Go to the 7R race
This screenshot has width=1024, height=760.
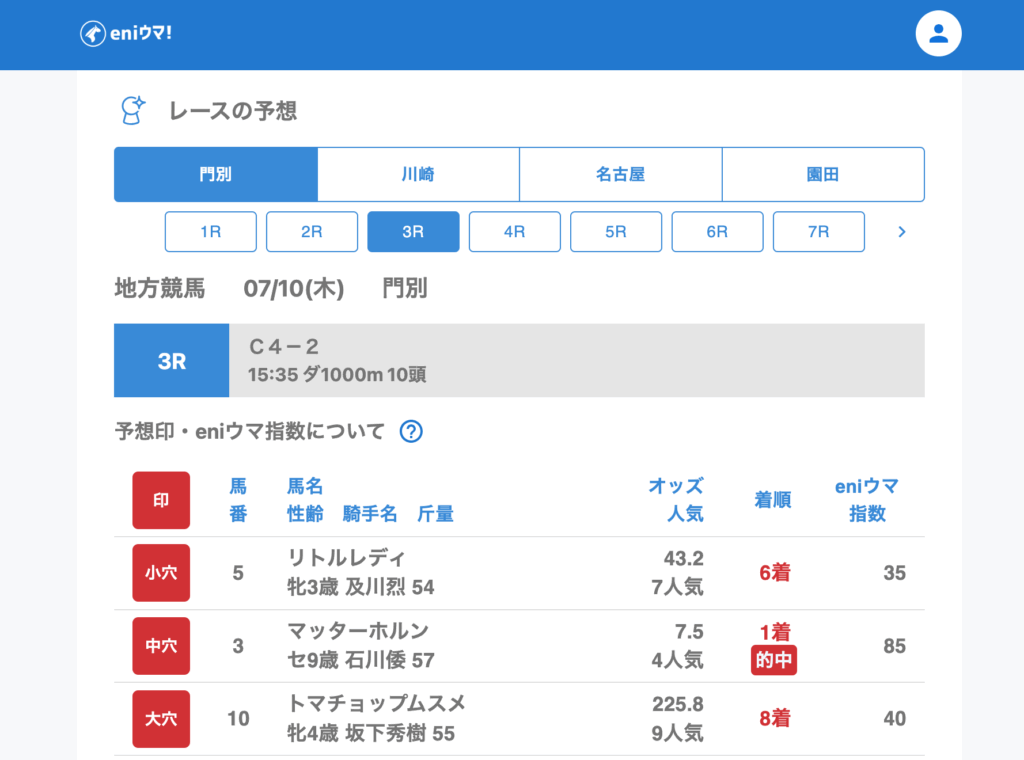coord(818,232)
